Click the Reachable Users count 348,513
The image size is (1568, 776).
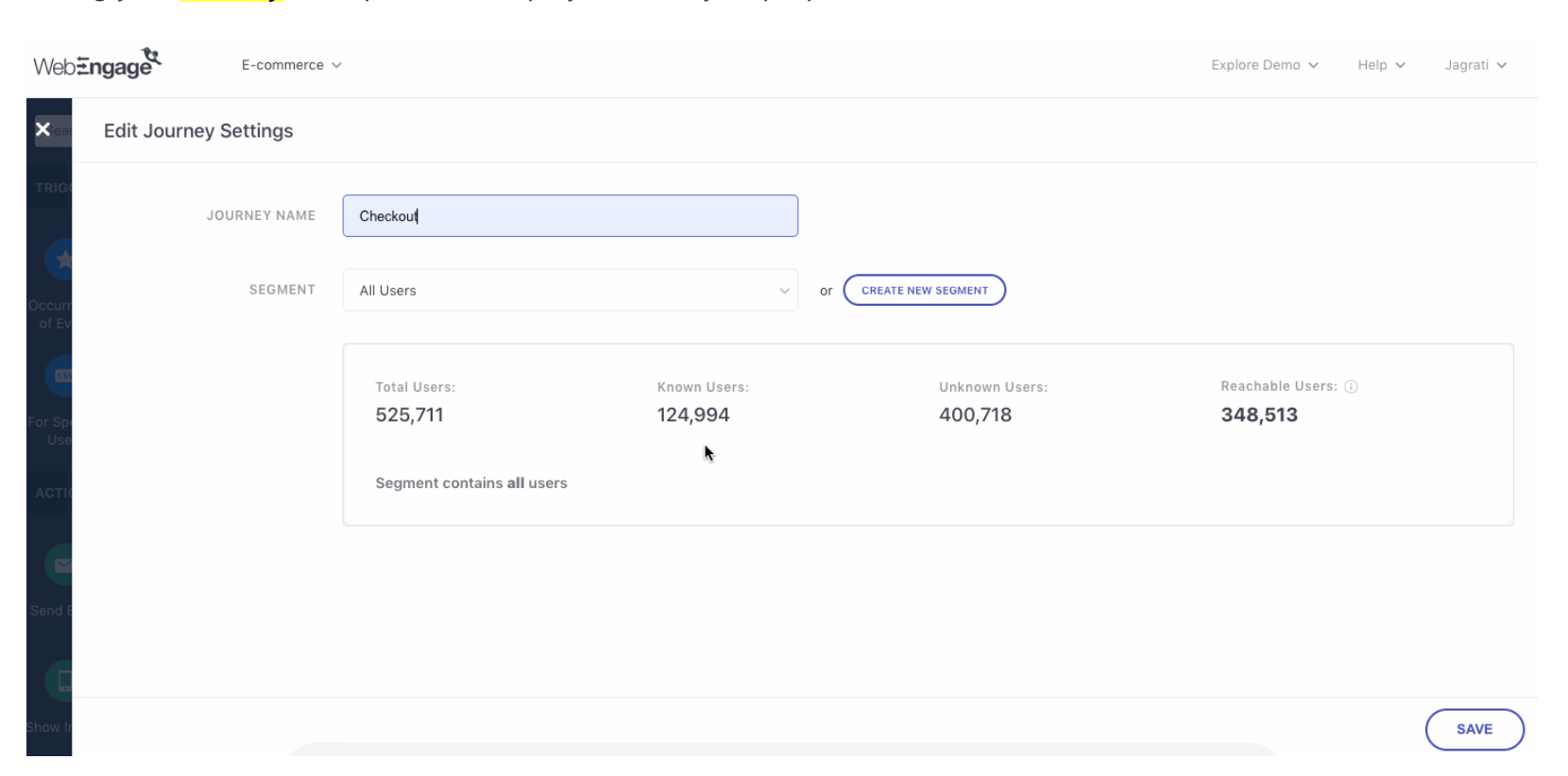(1258, 414)
